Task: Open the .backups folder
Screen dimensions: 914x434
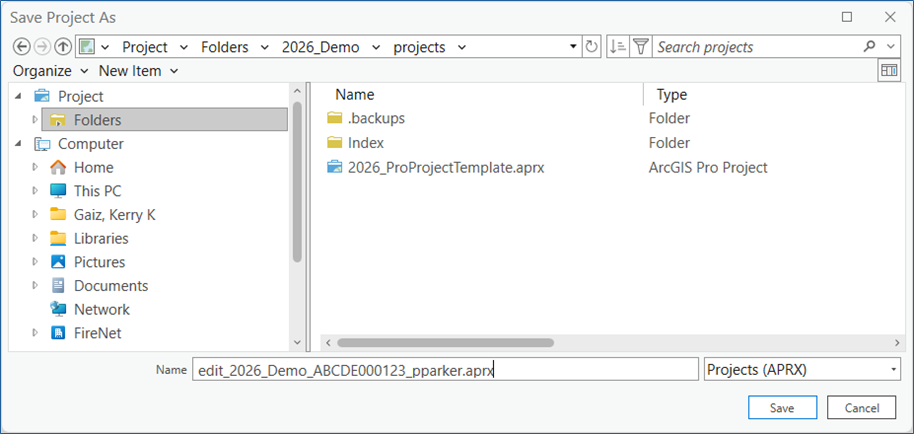Action: [x=376, y=118]
